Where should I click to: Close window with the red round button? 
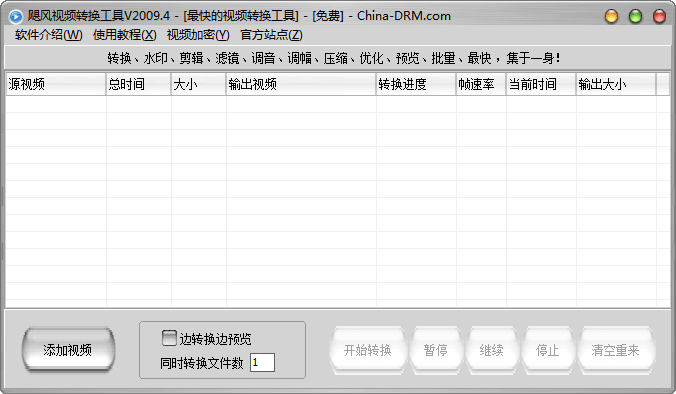coord(660,16)
